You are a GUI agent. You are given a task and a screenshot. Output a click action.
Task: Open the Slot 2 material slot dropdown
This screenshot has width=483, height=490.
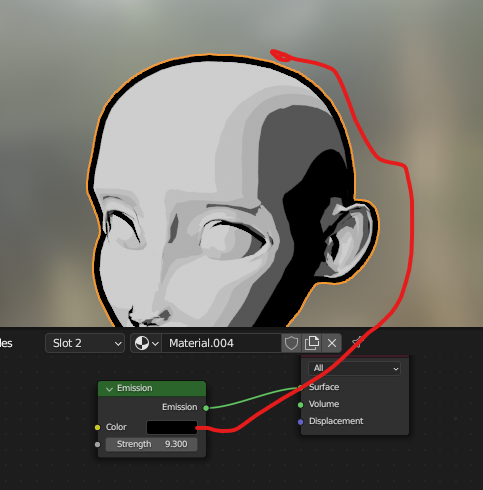[85, 343]
